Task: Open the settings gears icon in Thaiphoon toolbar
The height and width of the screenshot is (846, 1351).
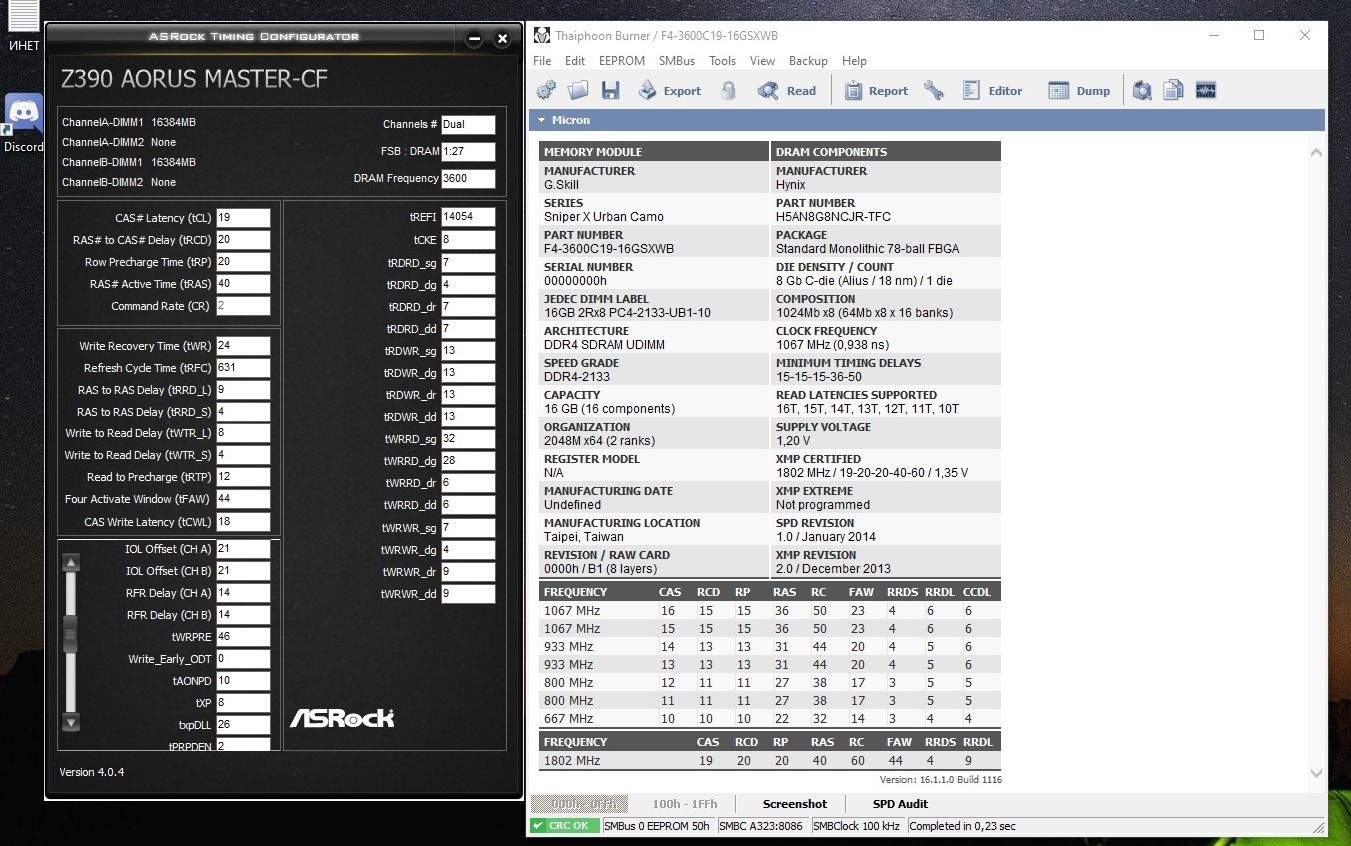Action: pyautogui.click(x=546, y=91)
